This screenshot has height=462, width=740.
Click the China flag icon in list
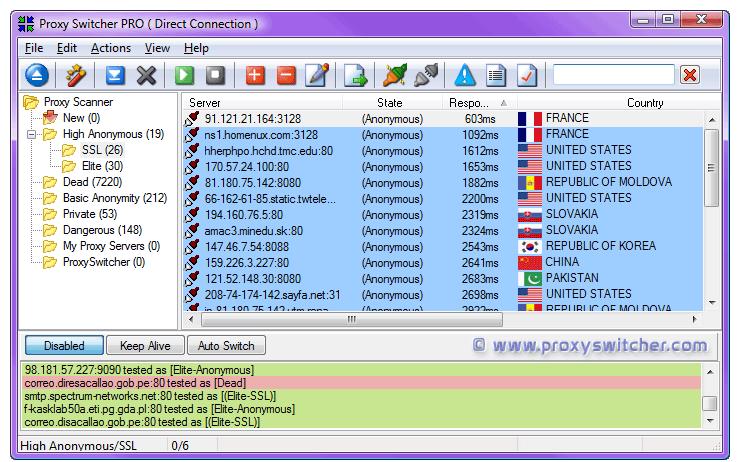(530, 262)
